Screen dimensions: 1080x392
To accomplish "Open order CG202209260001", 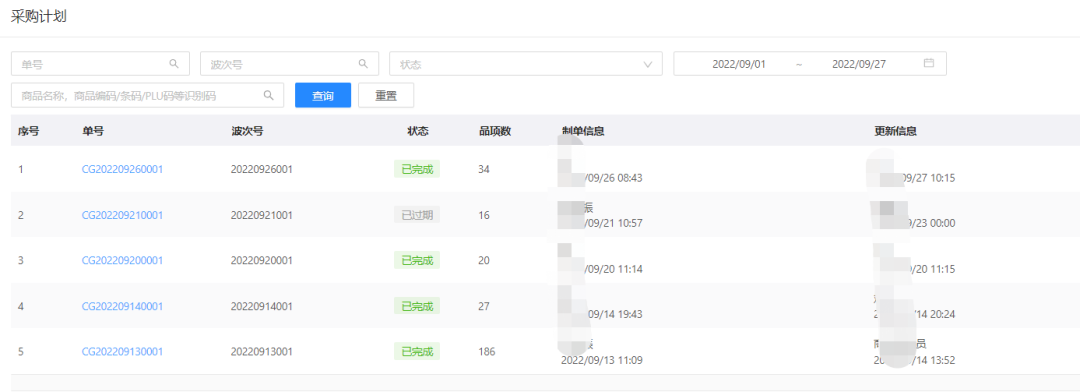I will pyautogui.click(x=123, y=169).
